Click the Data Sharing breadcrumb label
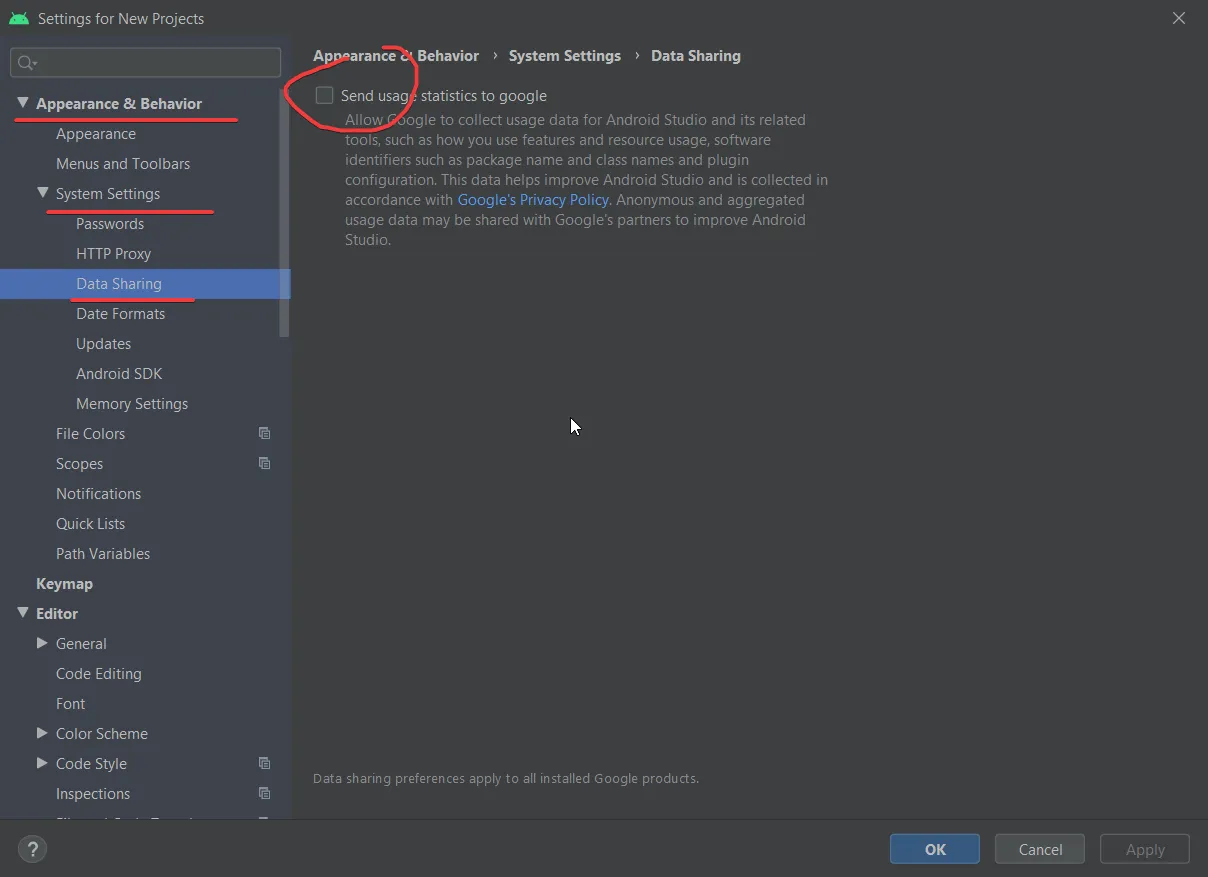Image resolution: width=1208 pixels, height=877 pixels. tap(696, 56)
